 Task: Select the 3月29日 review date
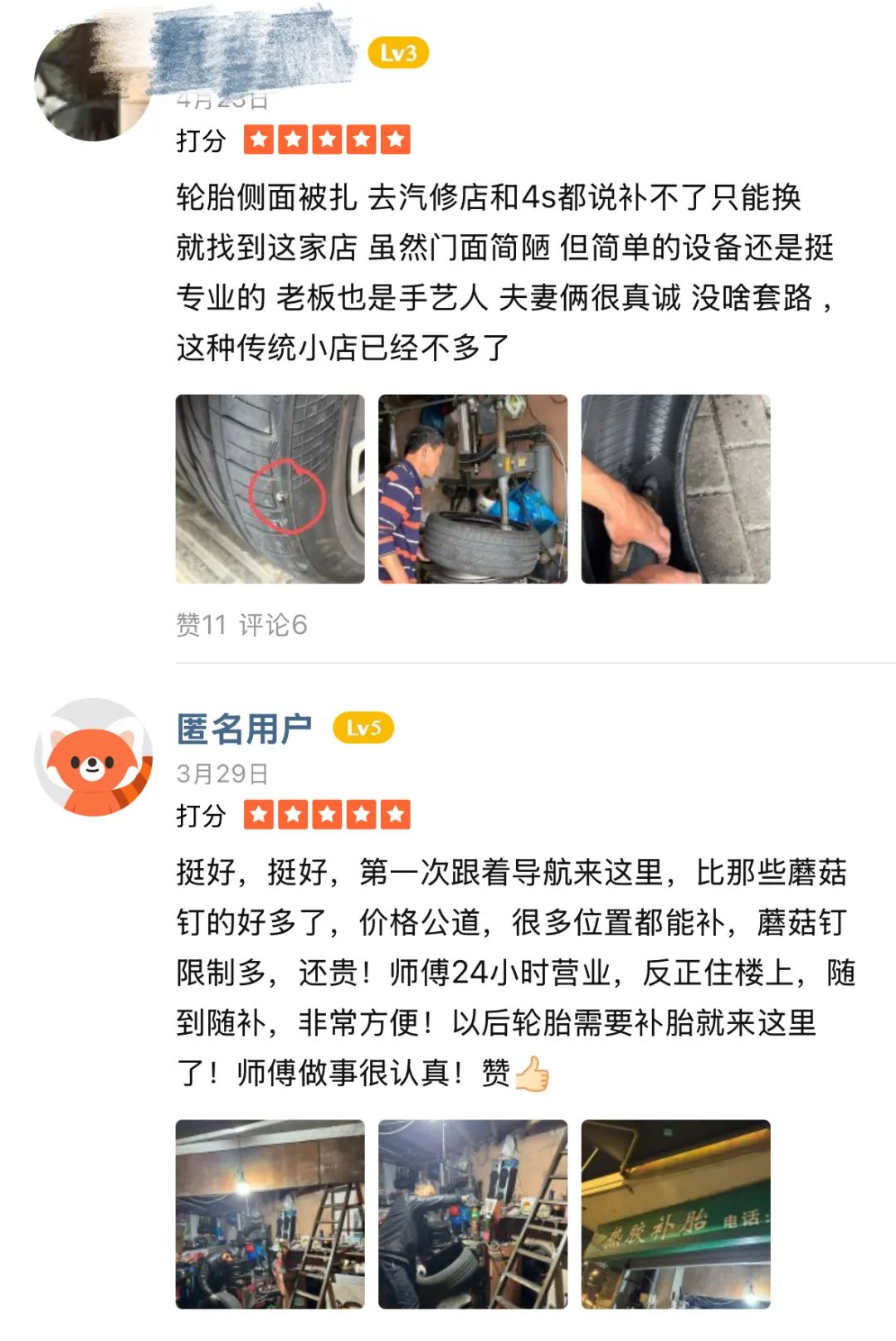[222, 773]
